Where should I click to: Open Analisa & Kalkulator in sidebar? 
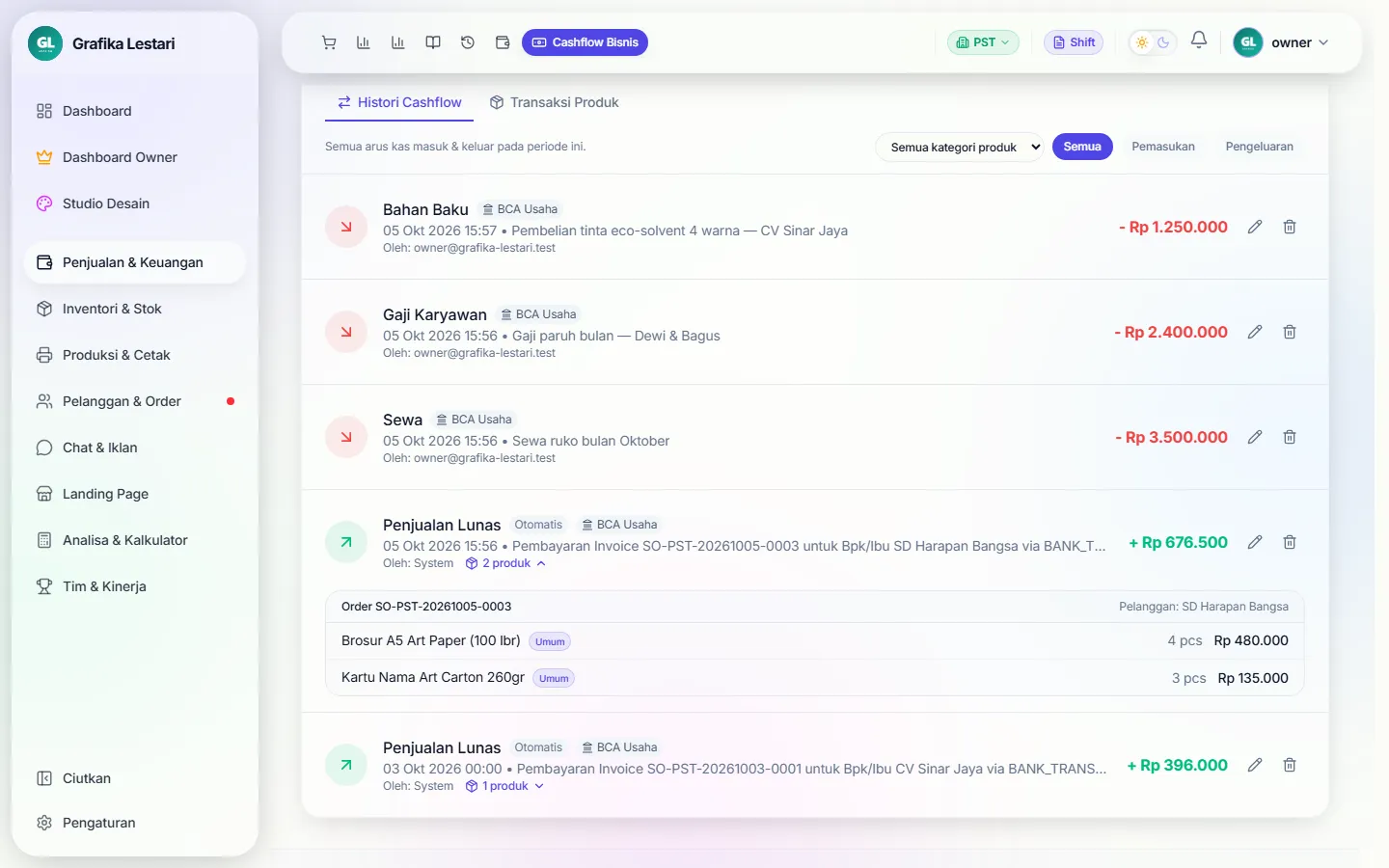tap(135, 540)
